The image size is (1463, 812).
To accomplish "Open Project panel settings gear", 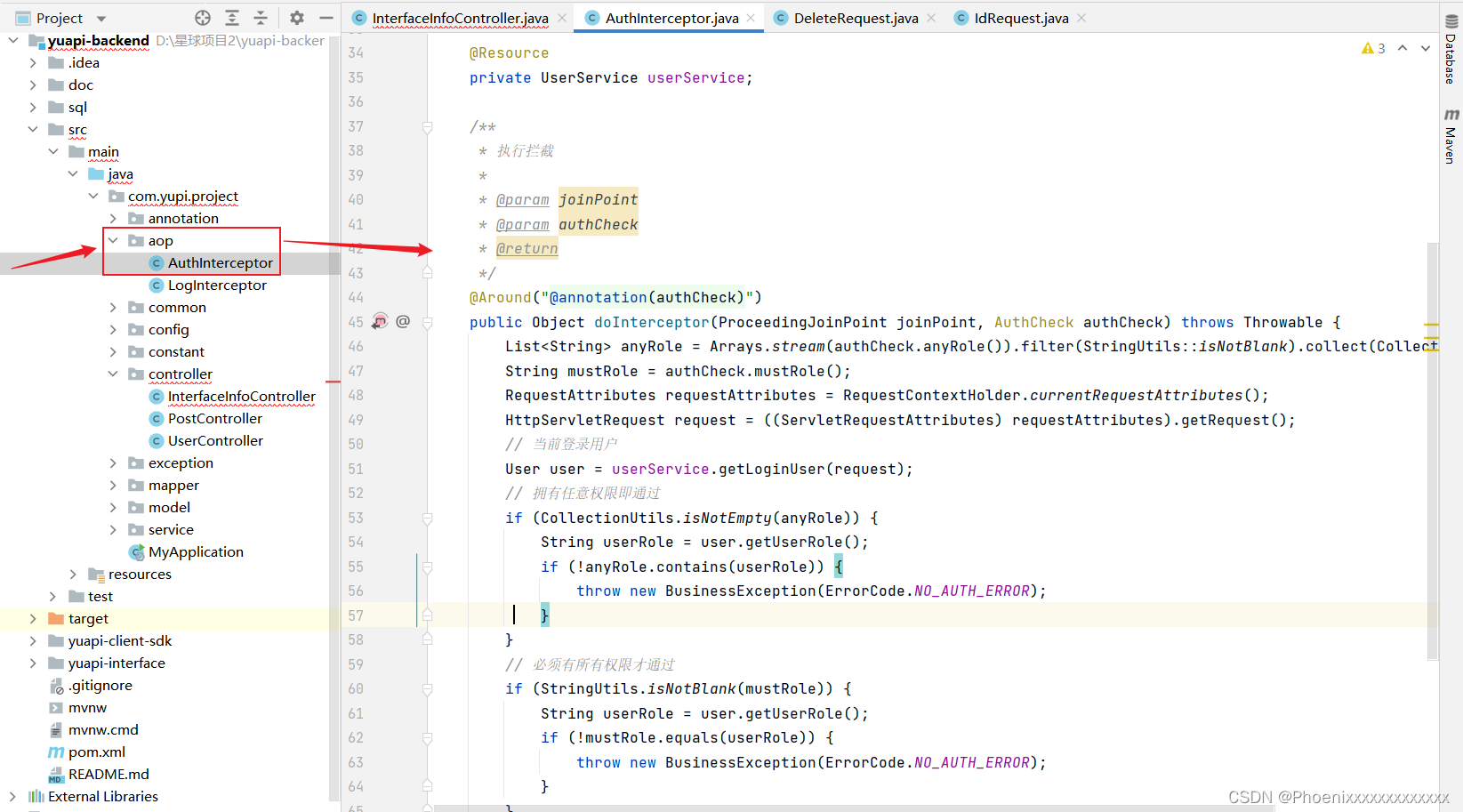I will tap(297, 18).
